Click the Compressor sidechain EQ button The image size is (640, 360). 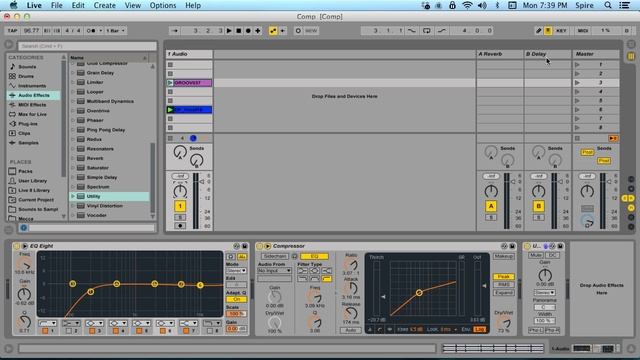tap(314, 256)
